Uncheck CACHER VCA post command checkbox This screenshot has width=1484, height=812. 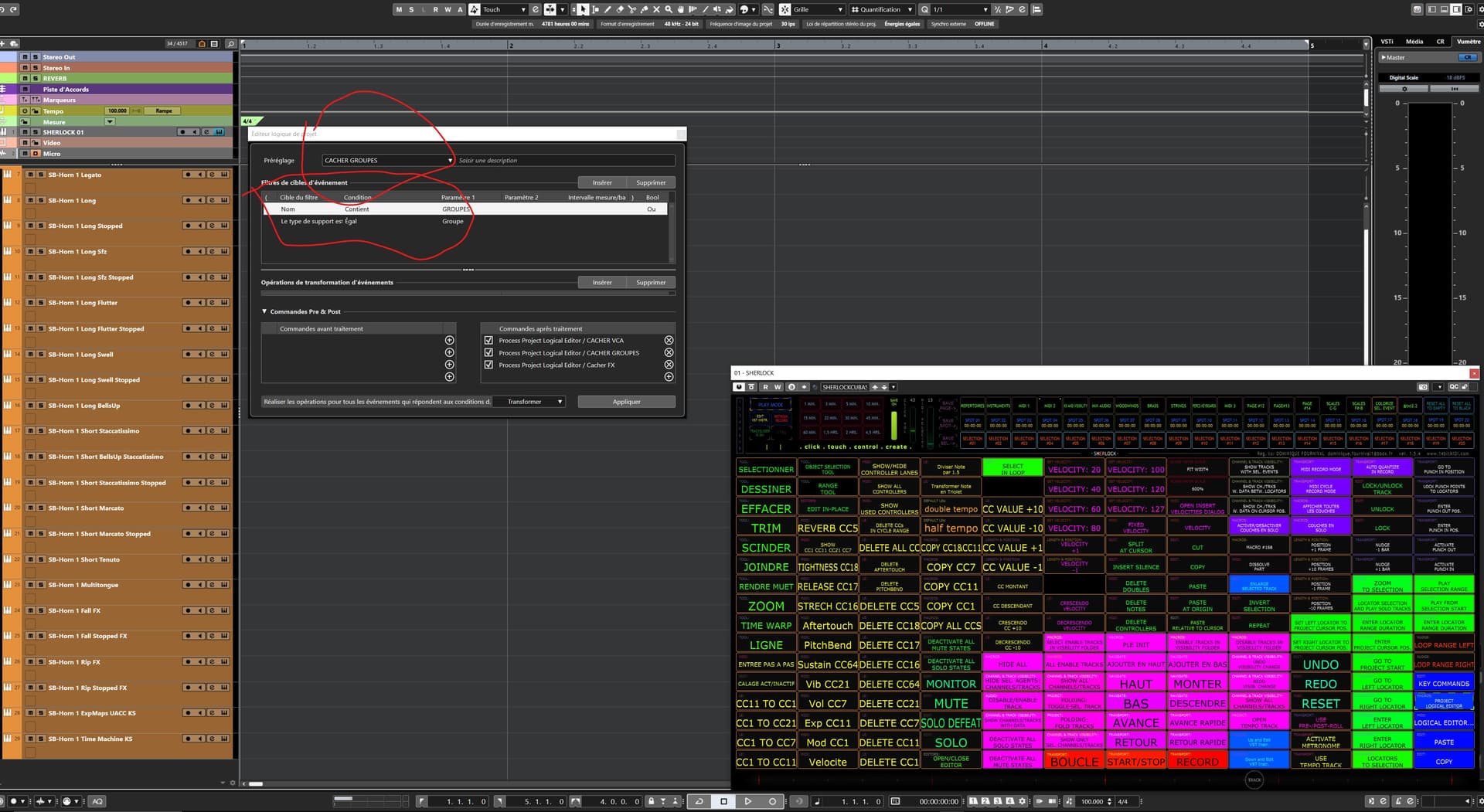pyautogui.click(x=488, y=340)
